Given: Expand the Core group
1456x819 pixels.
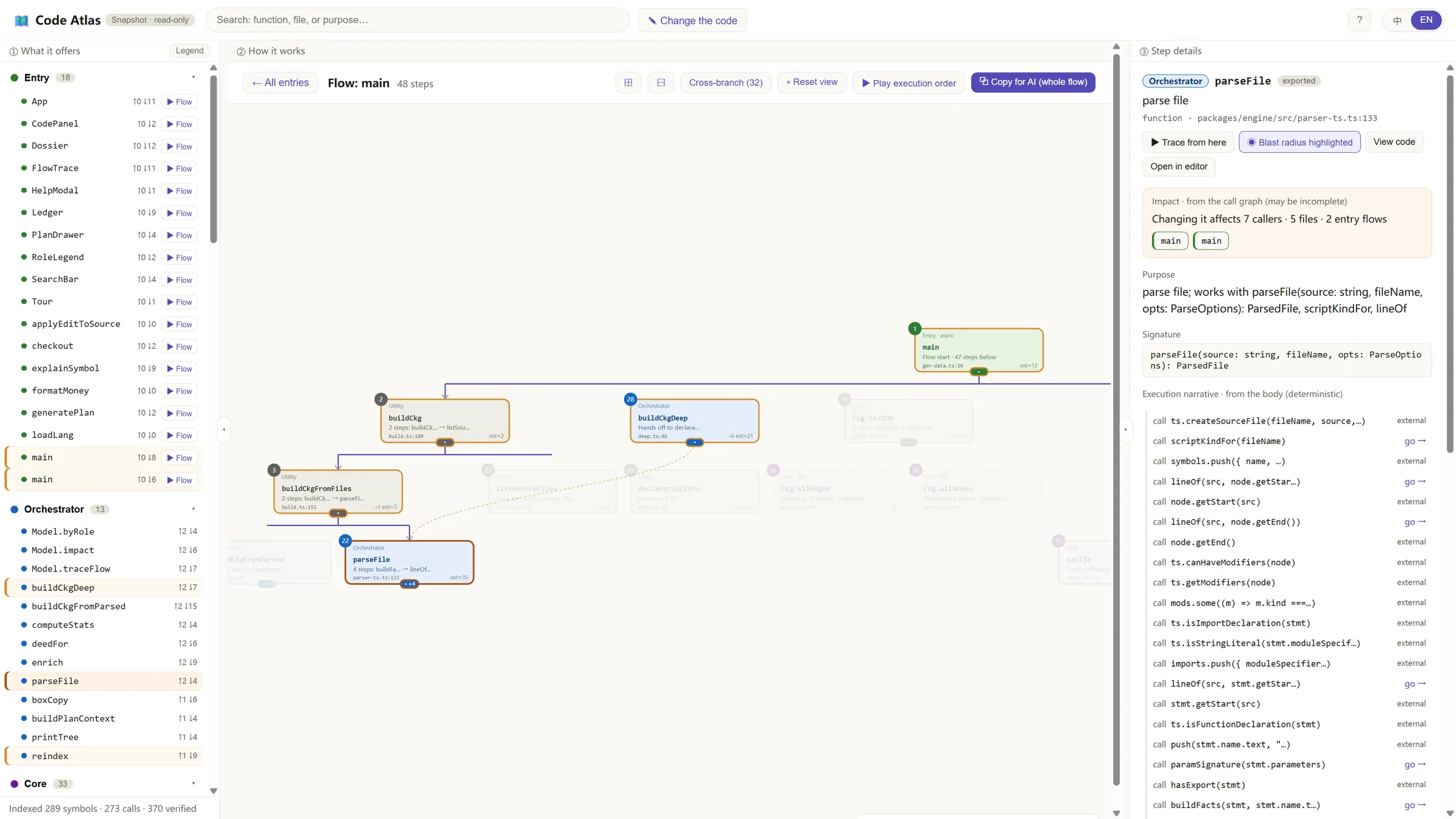Looking at the screenshot, I should (194, 783).
